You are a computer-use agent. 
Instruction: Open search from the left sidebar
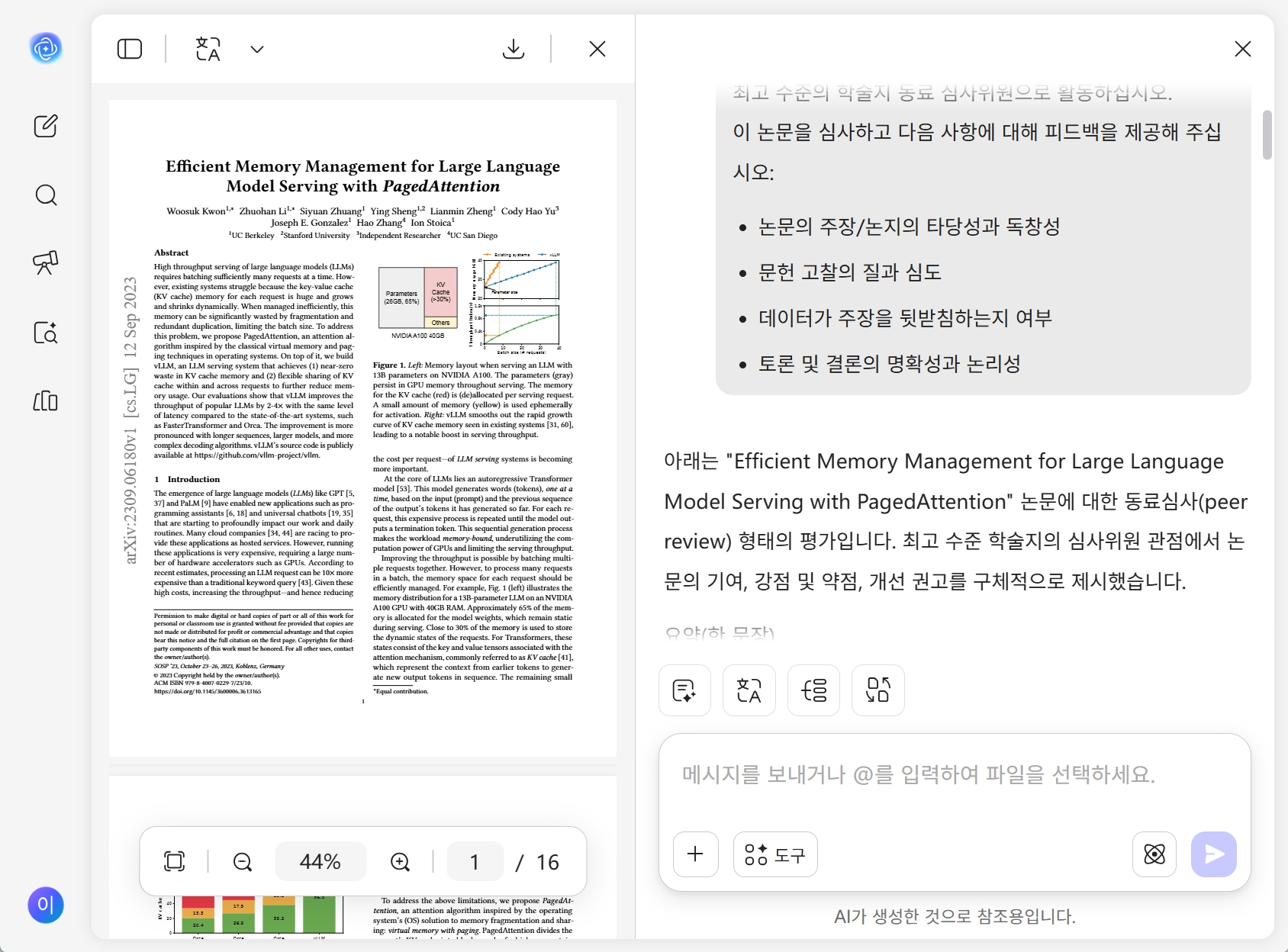click(x=46, y=195)
